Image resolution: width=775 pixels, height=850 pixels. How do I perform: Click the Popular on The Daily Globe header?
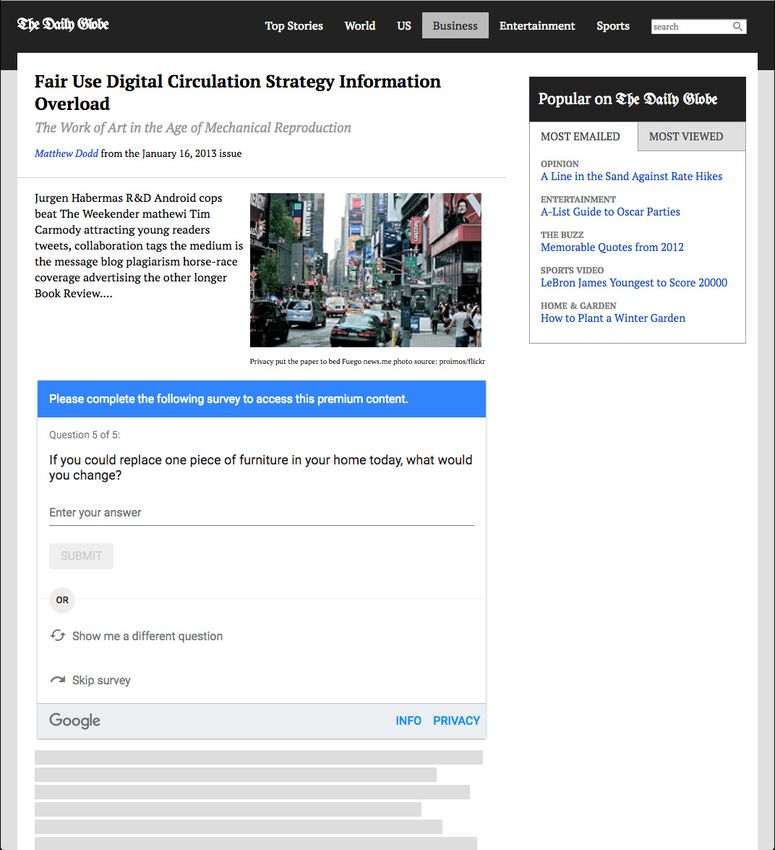coord(637,99)
